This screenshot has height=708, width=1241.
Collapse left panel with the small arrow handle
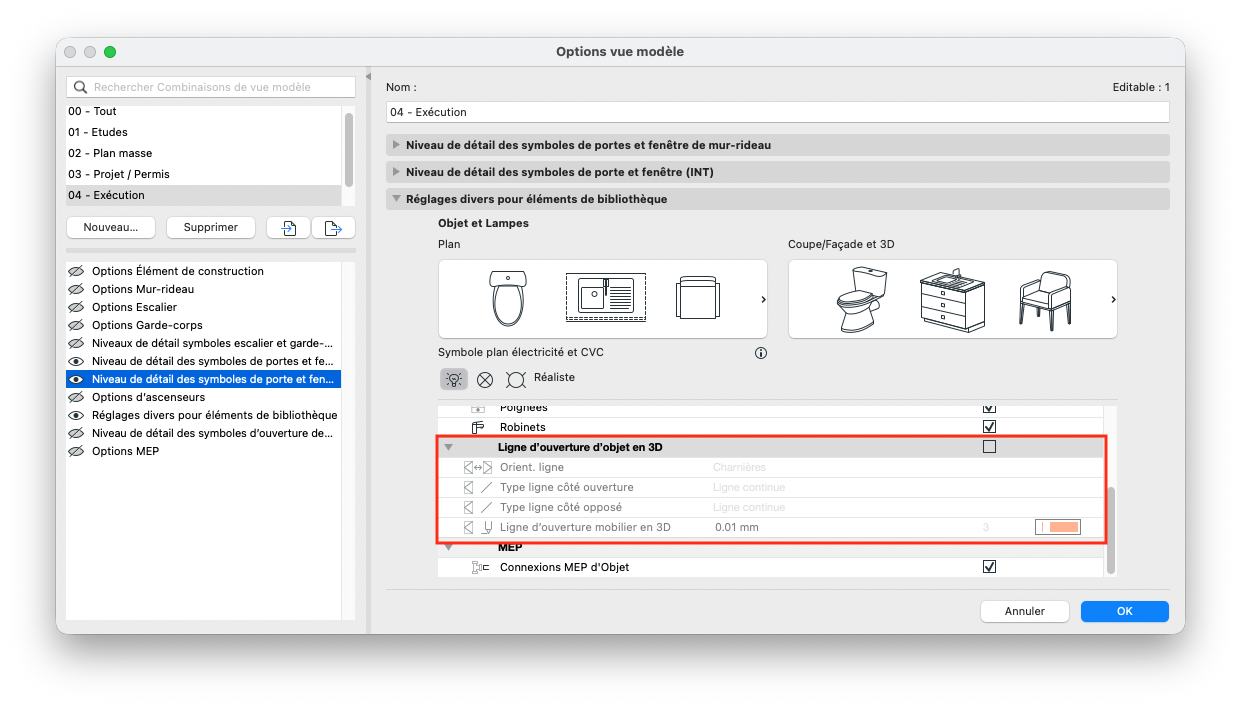click(368, 77)
